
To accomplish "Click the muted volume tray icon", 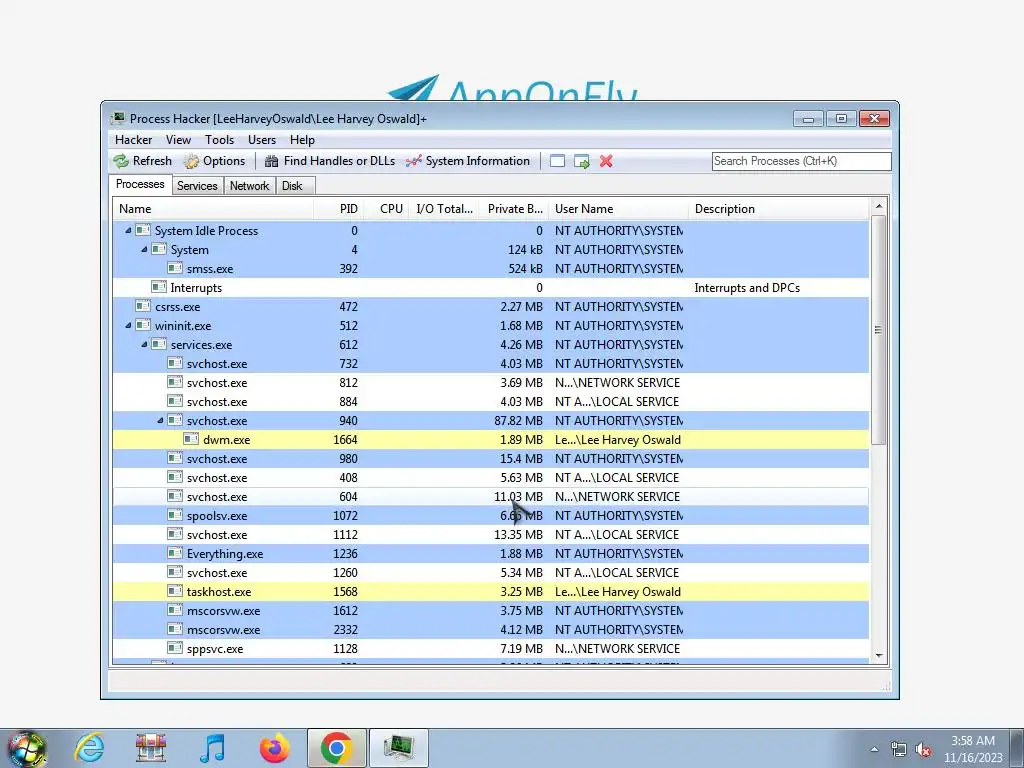I will click(923, 750).
